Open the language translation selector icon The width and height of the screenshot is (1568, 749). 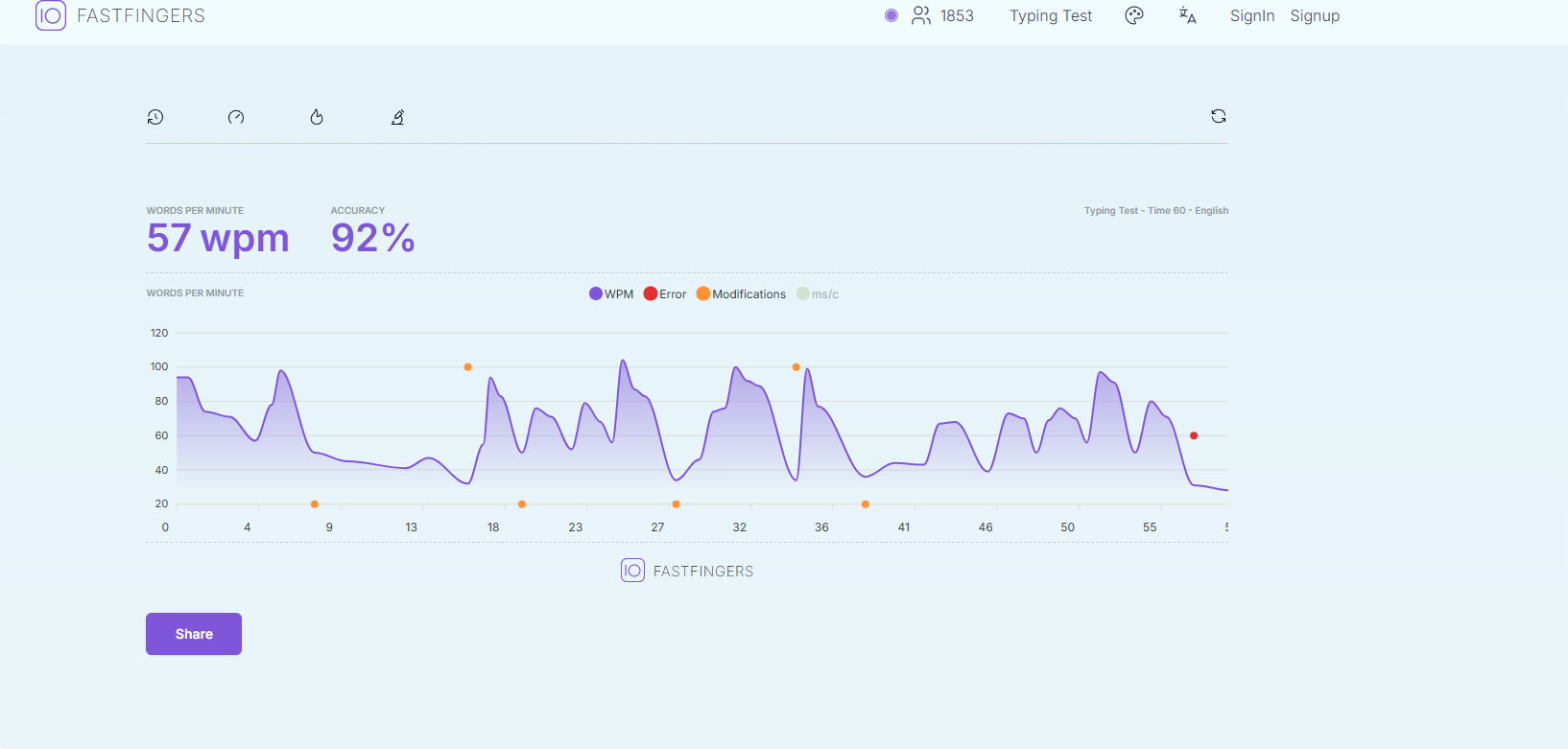pos(1188,15)
